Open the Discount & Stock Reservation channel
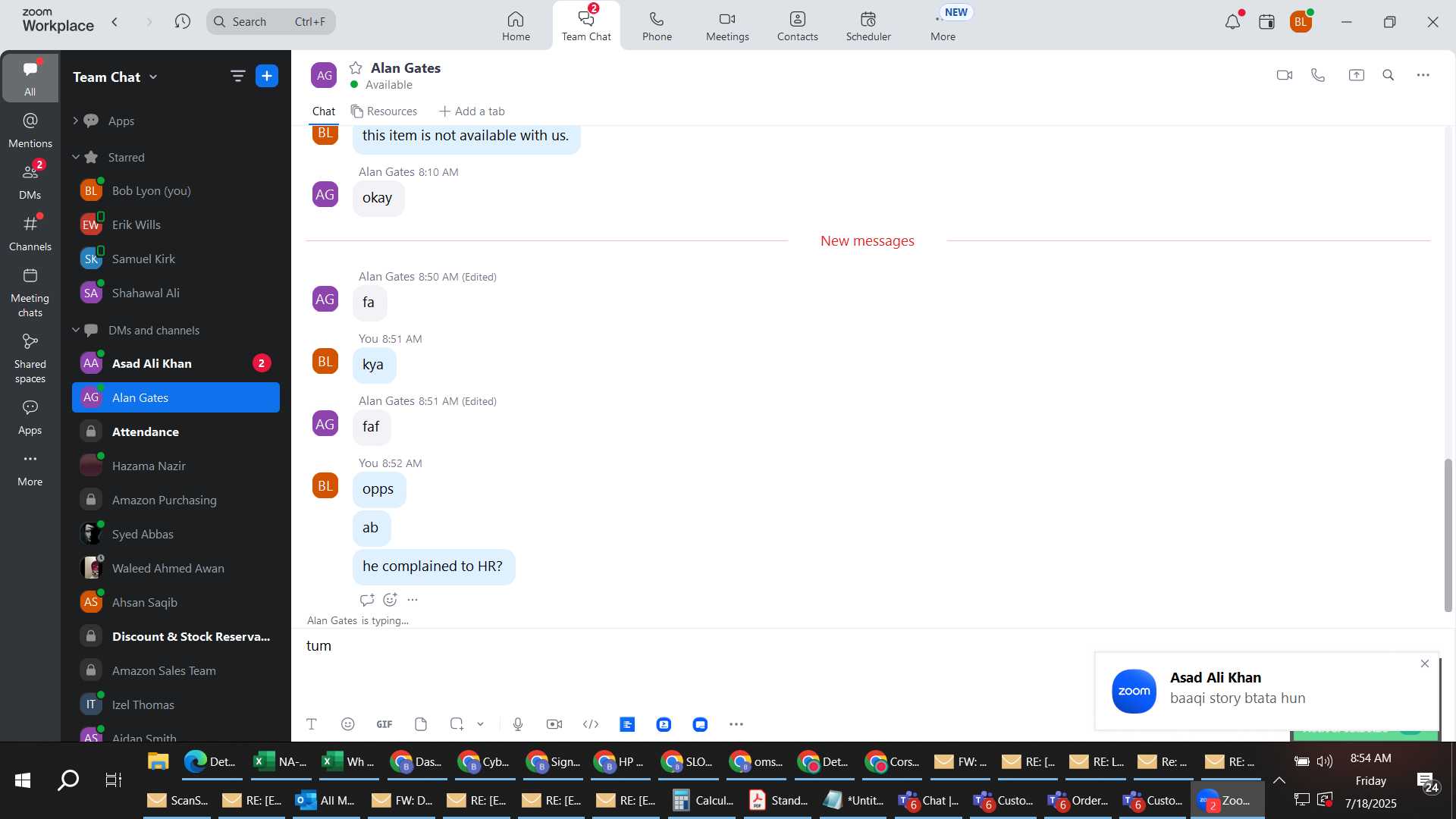The height and width of the screenshot is (819, 1456). point(176,636)
